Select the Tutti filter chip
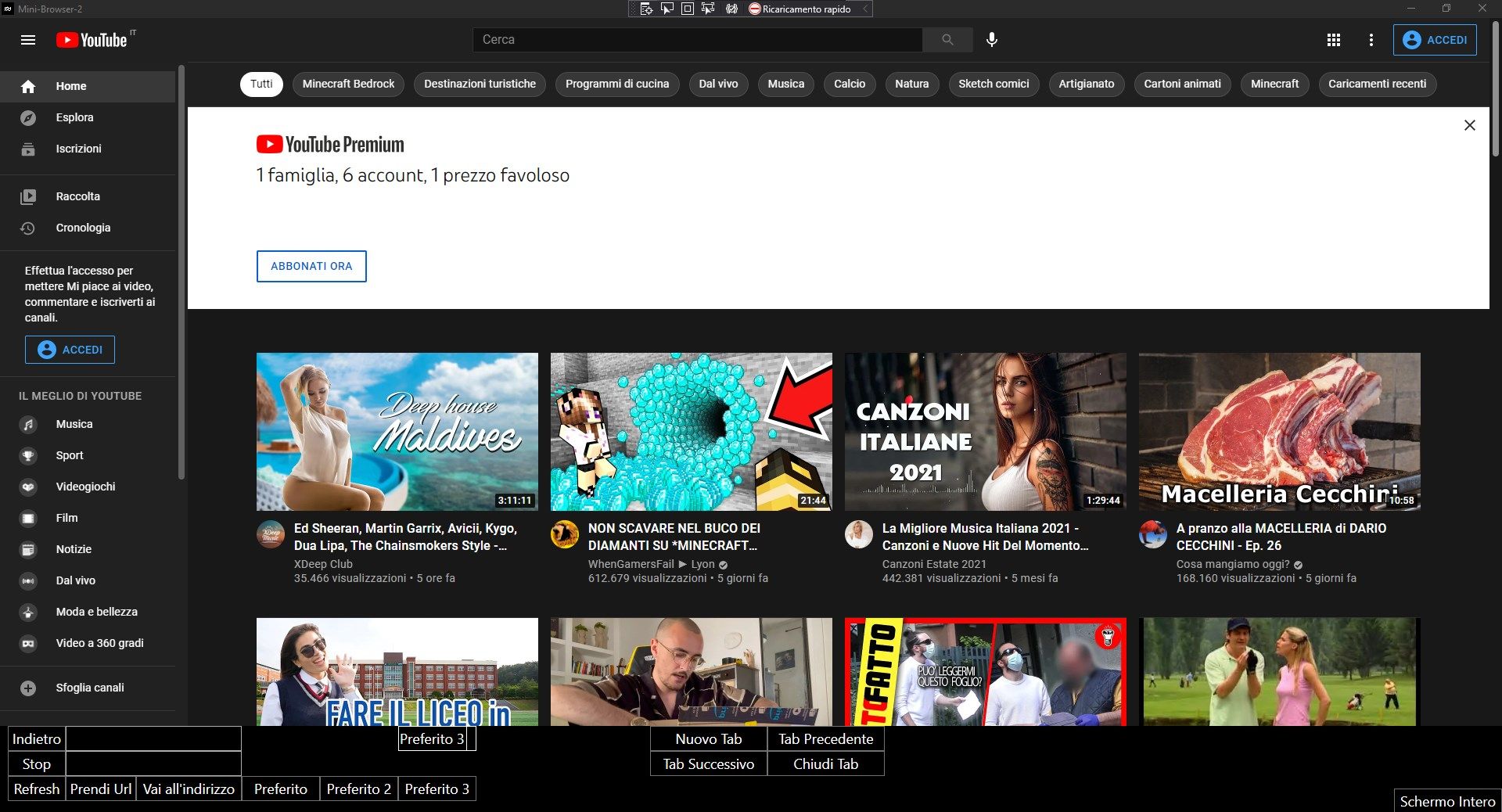The image size is (1502, 812). coord(261,84)
